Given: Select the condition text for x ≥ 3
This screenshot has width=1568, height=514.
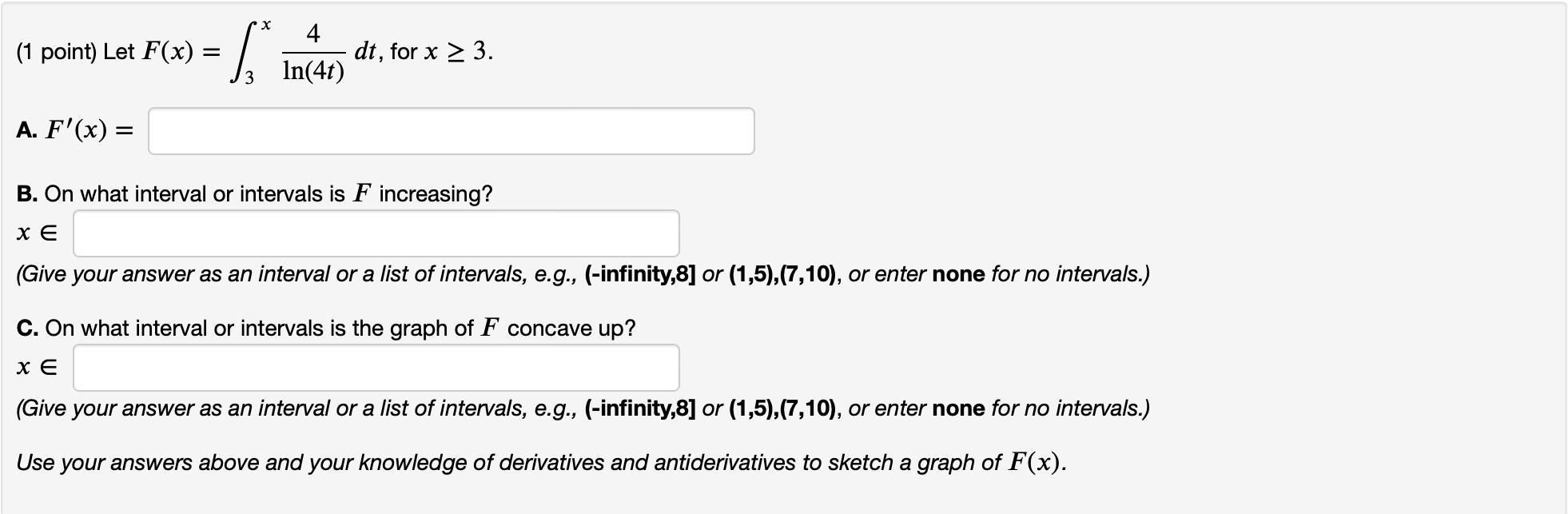Looking at the screenshot, I should coord(440,51).
